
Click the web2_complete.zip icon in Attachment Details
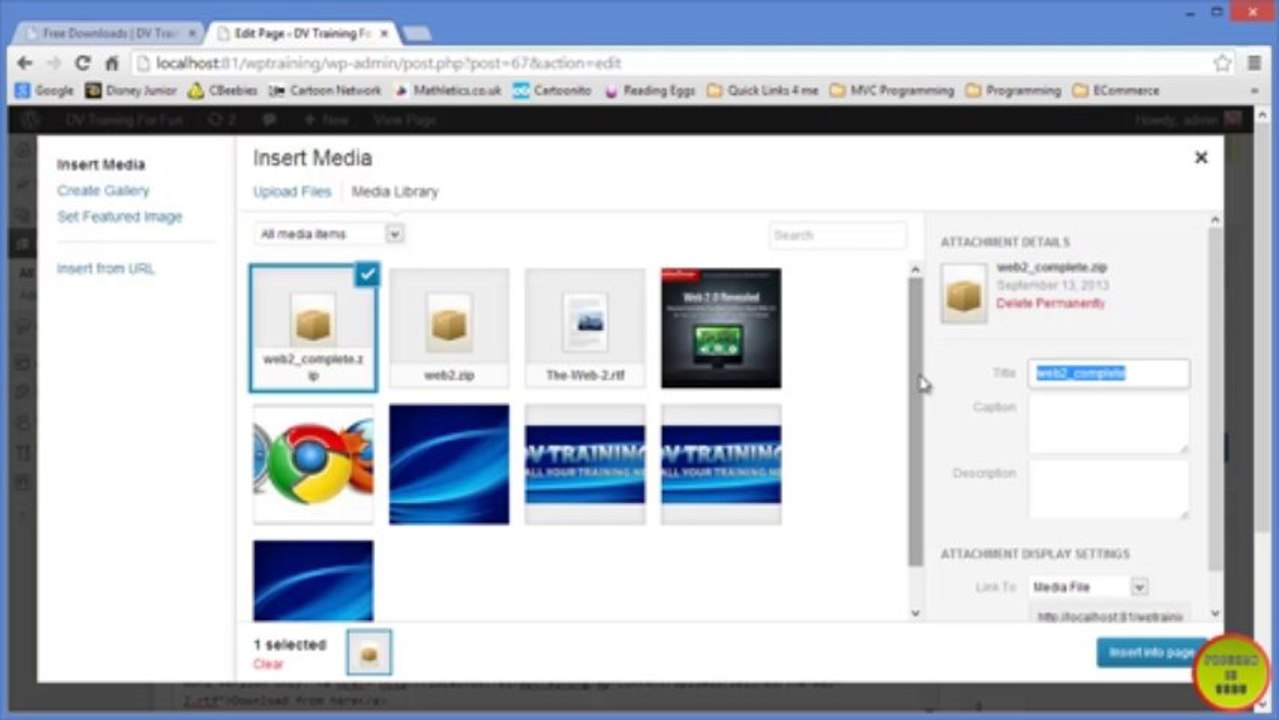click(x=964, y=293)
